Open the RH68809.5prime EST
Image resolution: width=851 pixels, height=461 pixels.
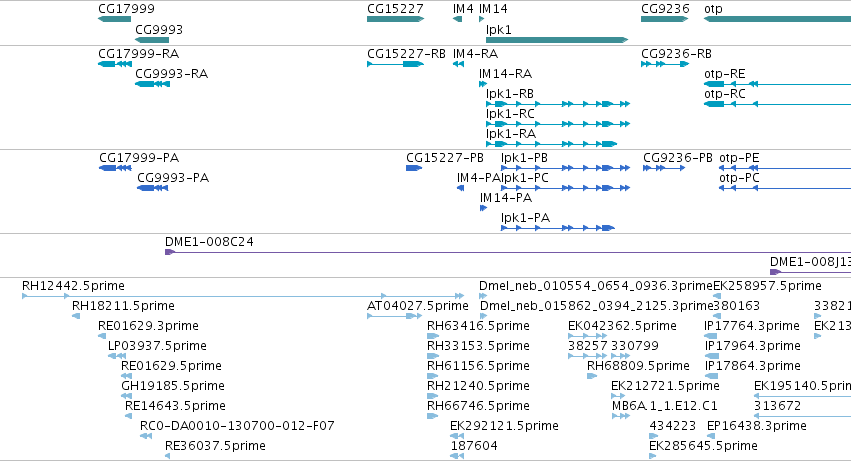click(592, 376)
